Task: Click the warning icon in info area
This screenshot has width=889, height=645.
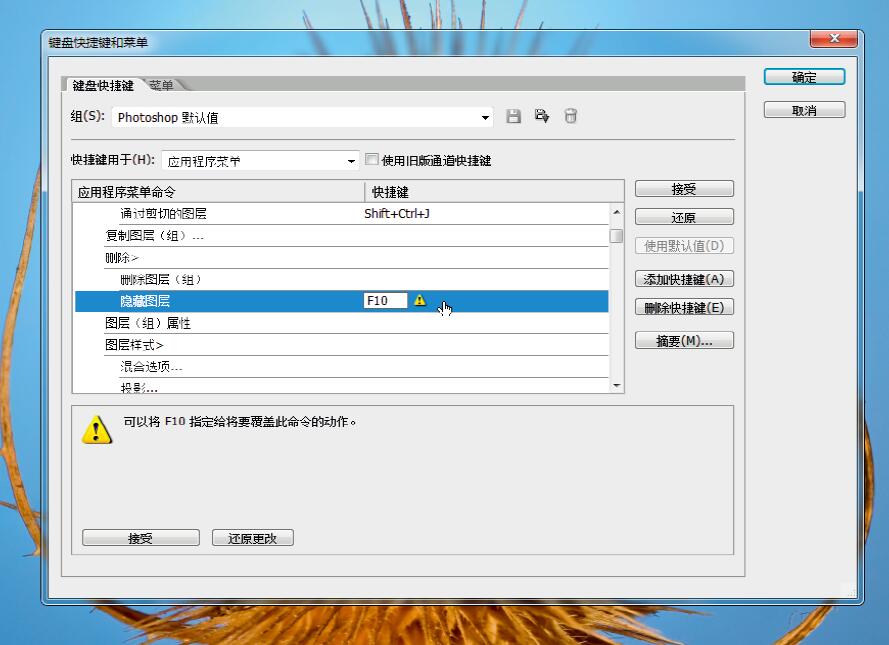Action: 96,432
